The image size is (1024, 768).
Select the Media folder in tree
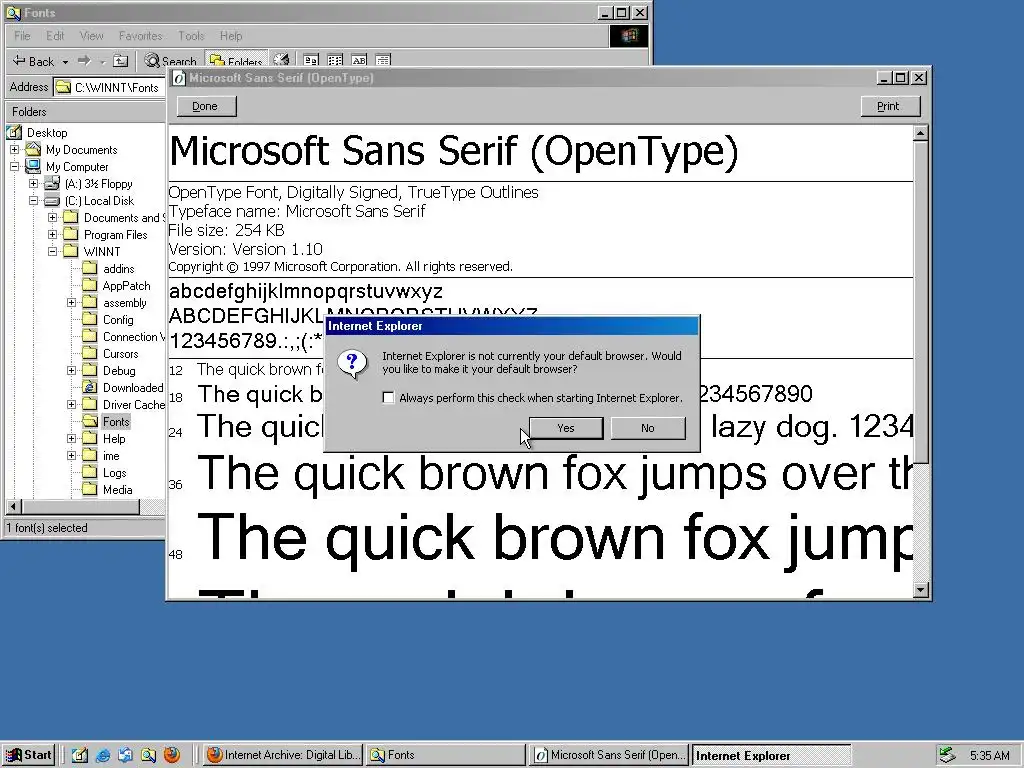pos(118,490)
